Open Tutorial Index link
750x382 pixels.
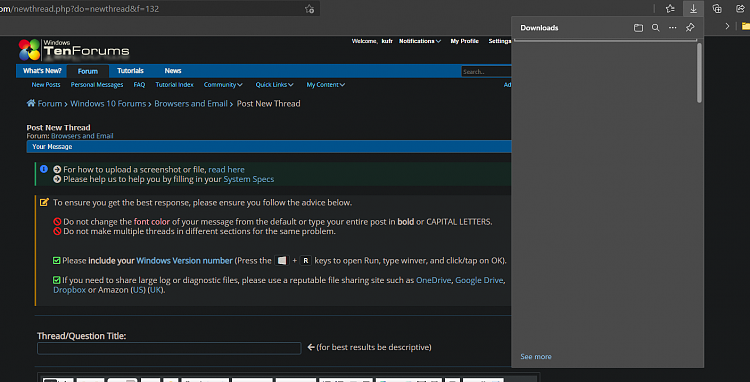click(x=175, y=85)
